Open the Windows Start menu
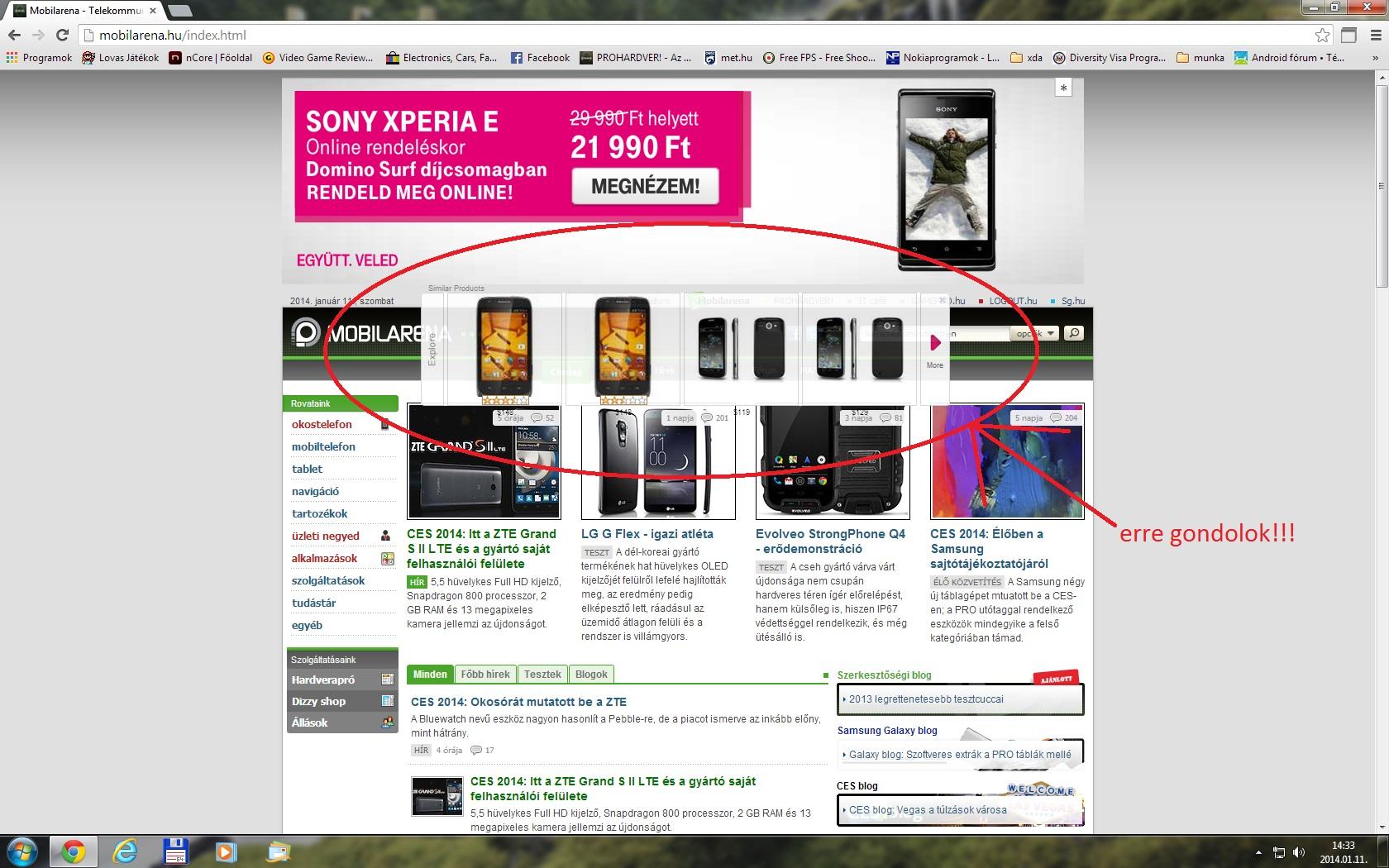 point(21,851)
